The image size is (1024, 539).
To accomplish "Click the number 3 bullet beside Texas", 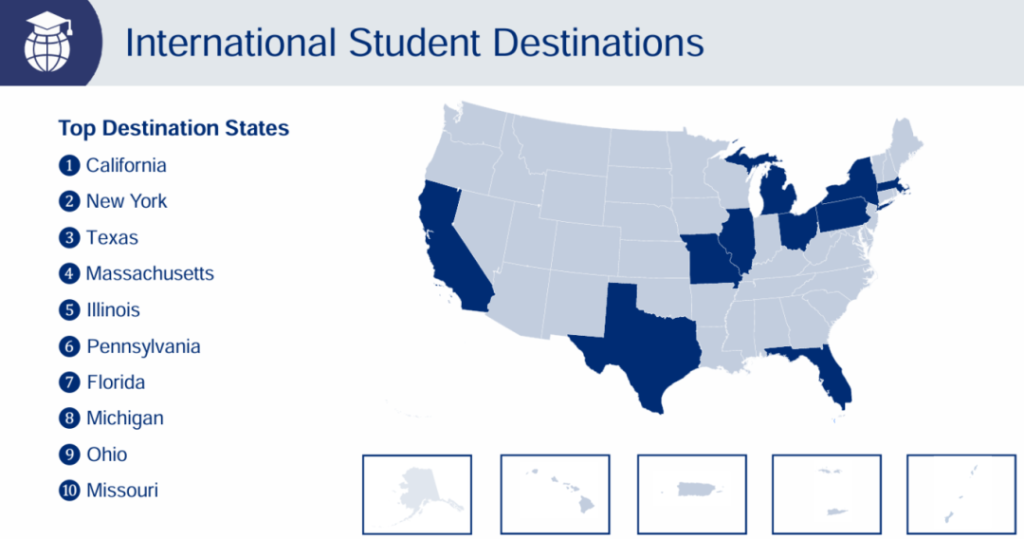I will click(68, 238).
